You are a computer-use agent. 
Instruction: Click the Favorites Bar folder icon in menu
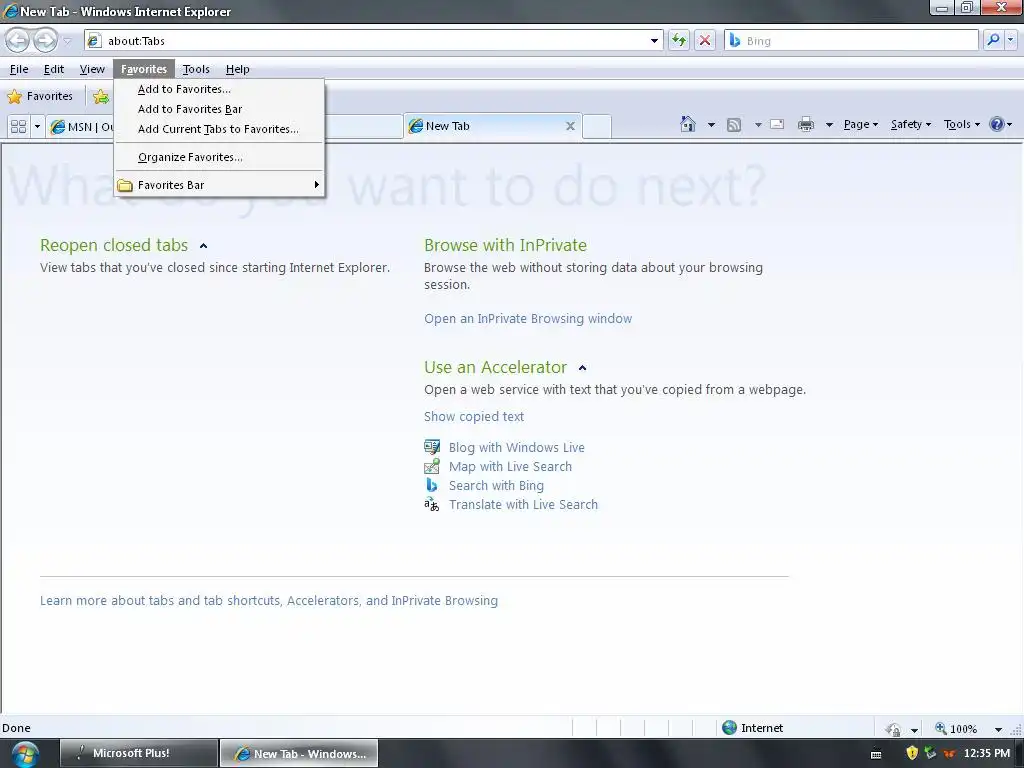(x=125, y=185)
